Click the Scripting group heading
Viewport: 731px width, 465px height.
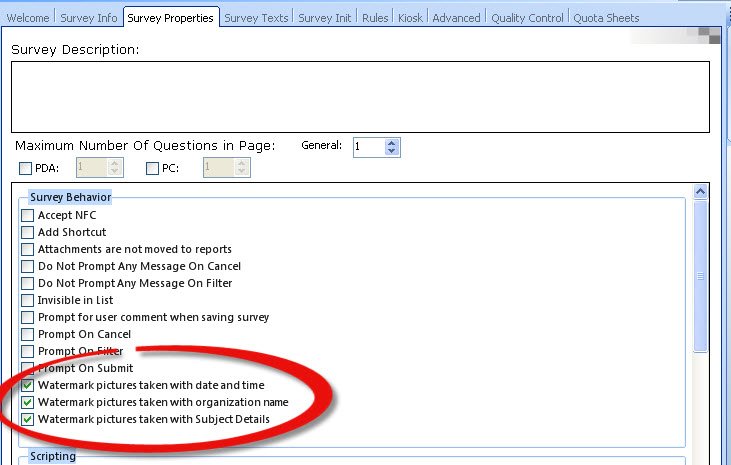[53, 456]
